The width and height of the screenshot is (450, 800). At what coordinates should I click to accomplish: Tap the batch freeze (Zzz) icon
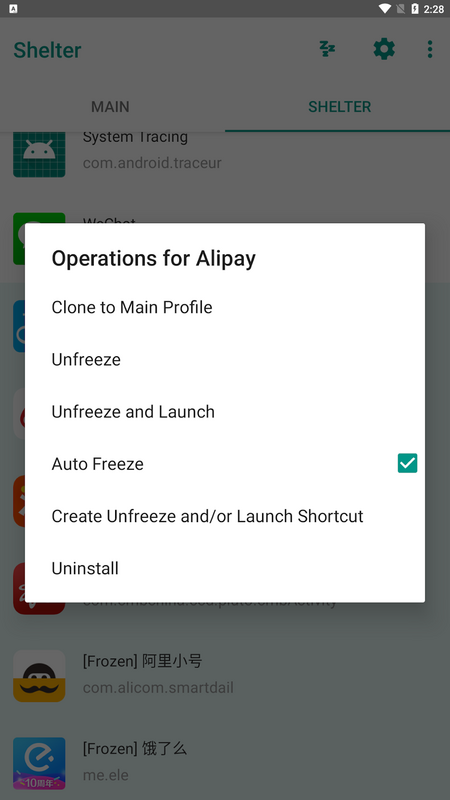click(327, 49)
